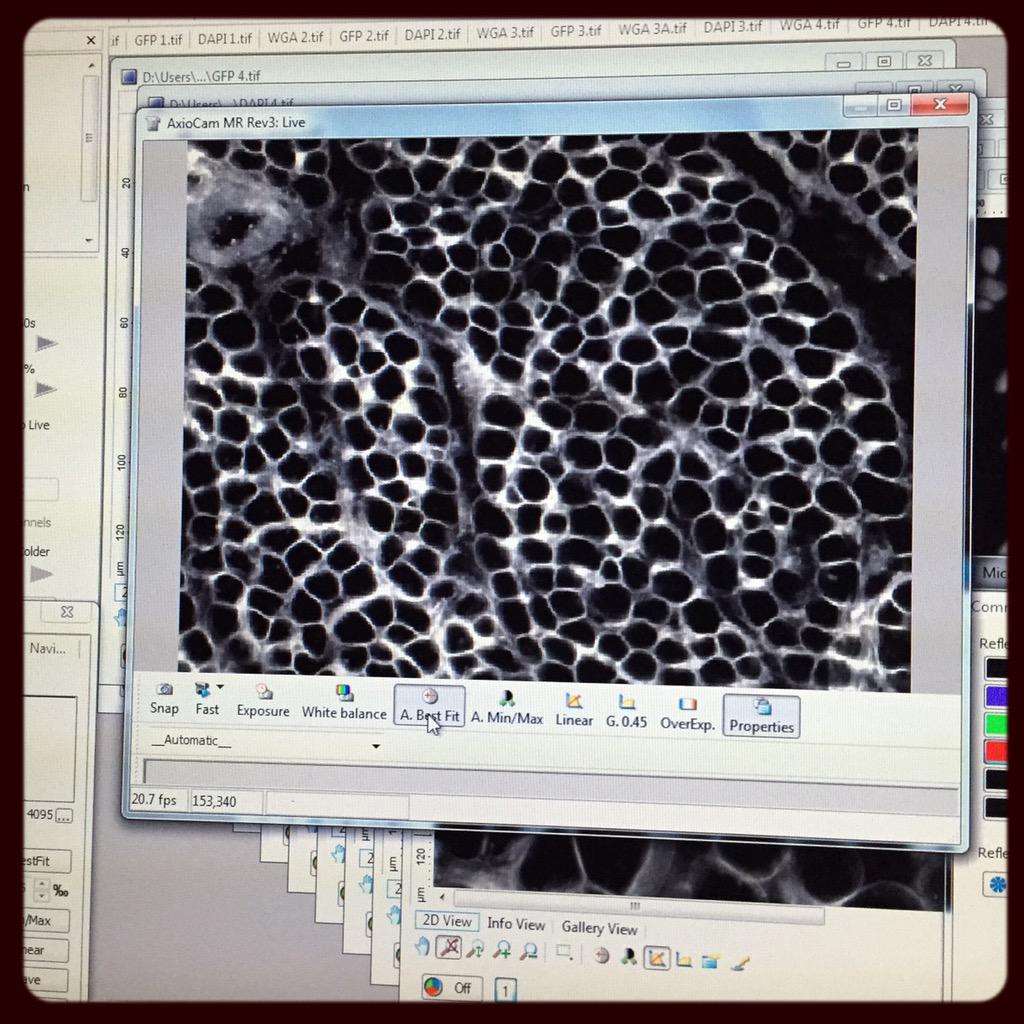Click the empty text field above status bar

pyautogui.click(x=551, y=776)
